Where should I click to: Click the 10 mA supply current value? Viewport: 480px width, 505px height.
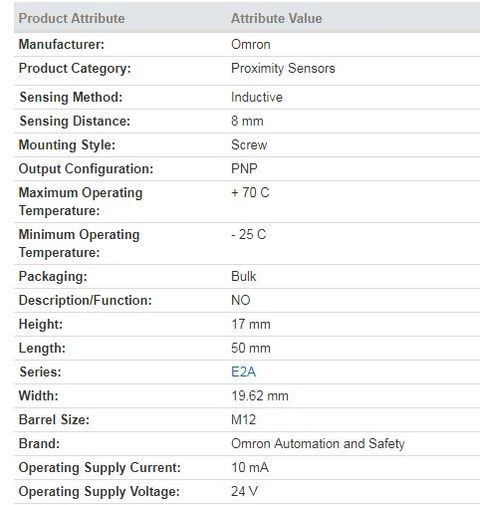pyautogui.click(x=250, y=467)
